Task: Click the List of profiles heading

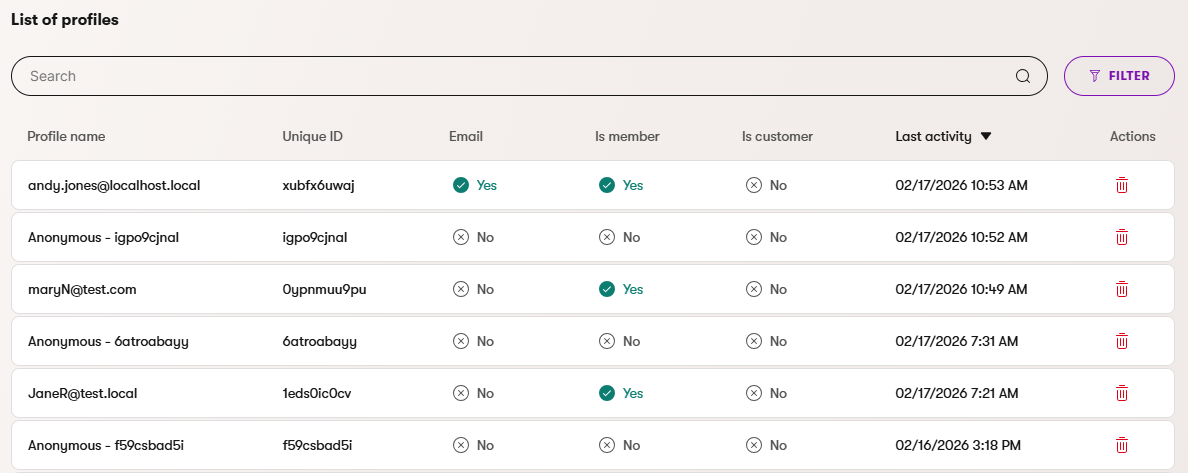Action: pos(65,20)
